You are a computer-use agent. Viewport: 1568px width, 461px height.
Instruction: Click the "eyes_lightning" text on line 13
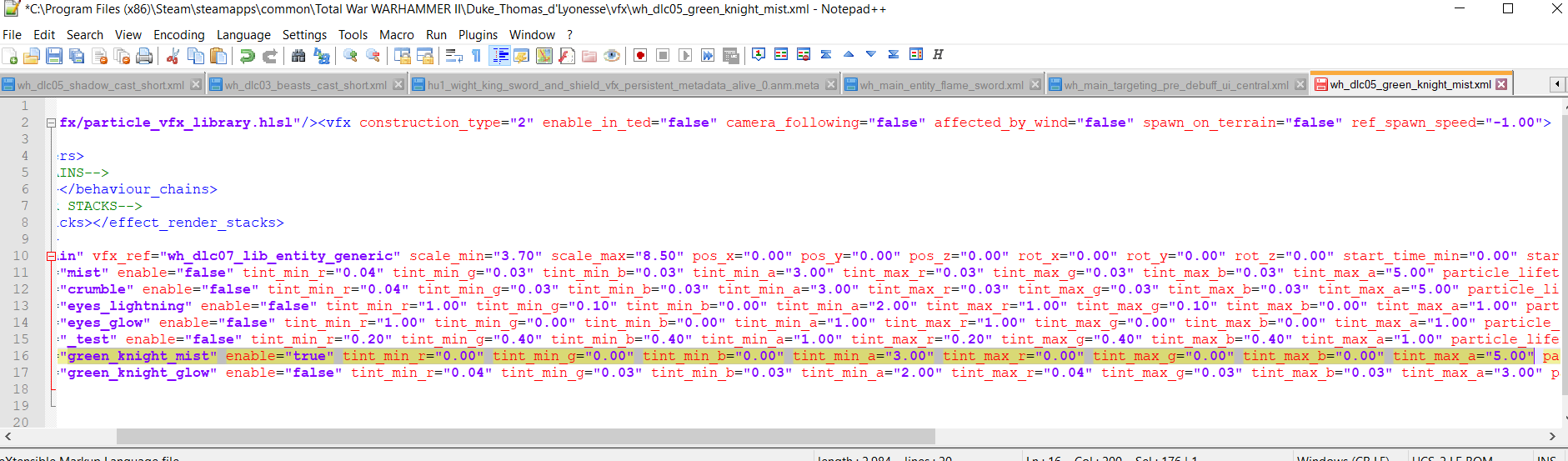(x=126, y=306)
